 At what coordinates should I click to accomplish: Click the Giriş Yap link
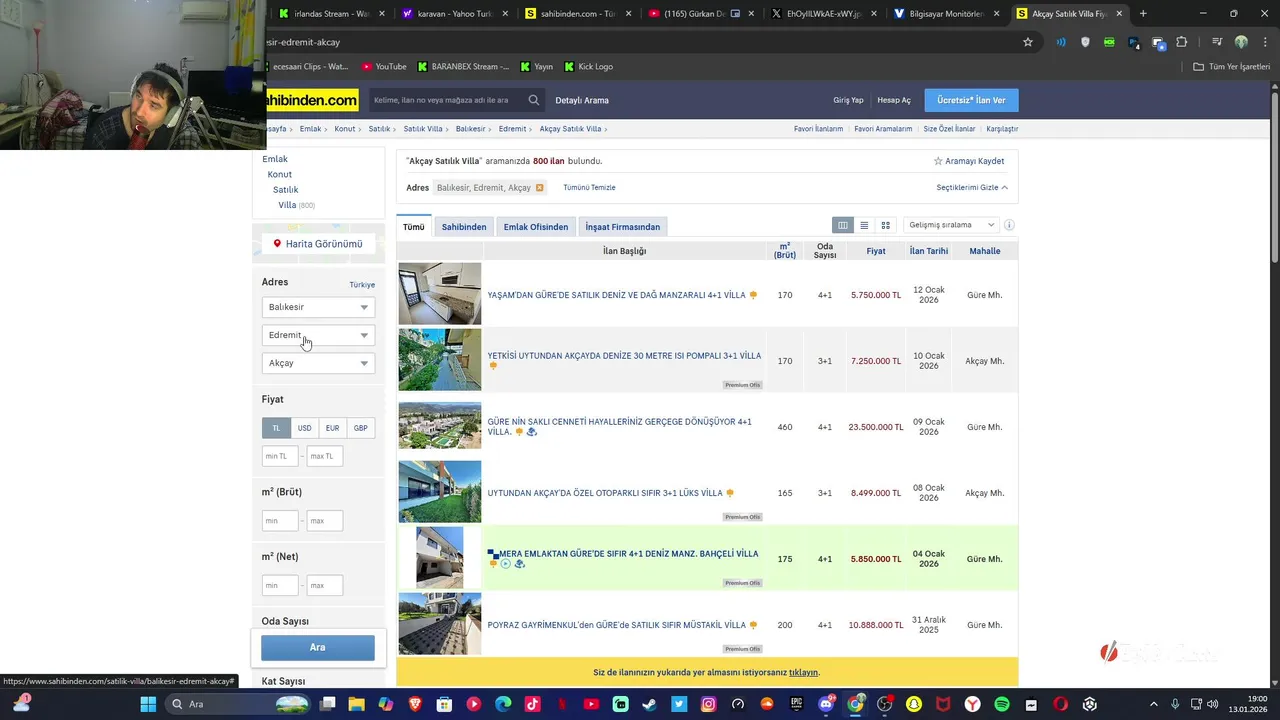point(848,100)
